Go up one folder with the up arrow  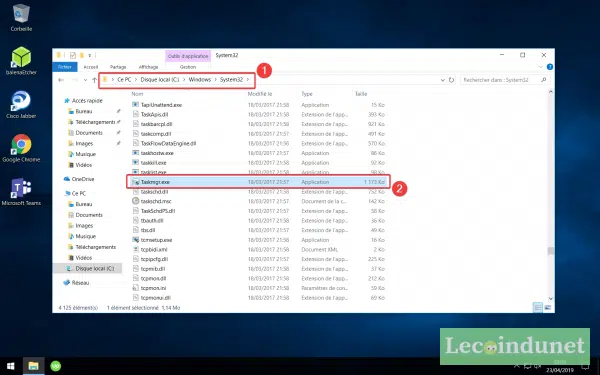[95, 80]
